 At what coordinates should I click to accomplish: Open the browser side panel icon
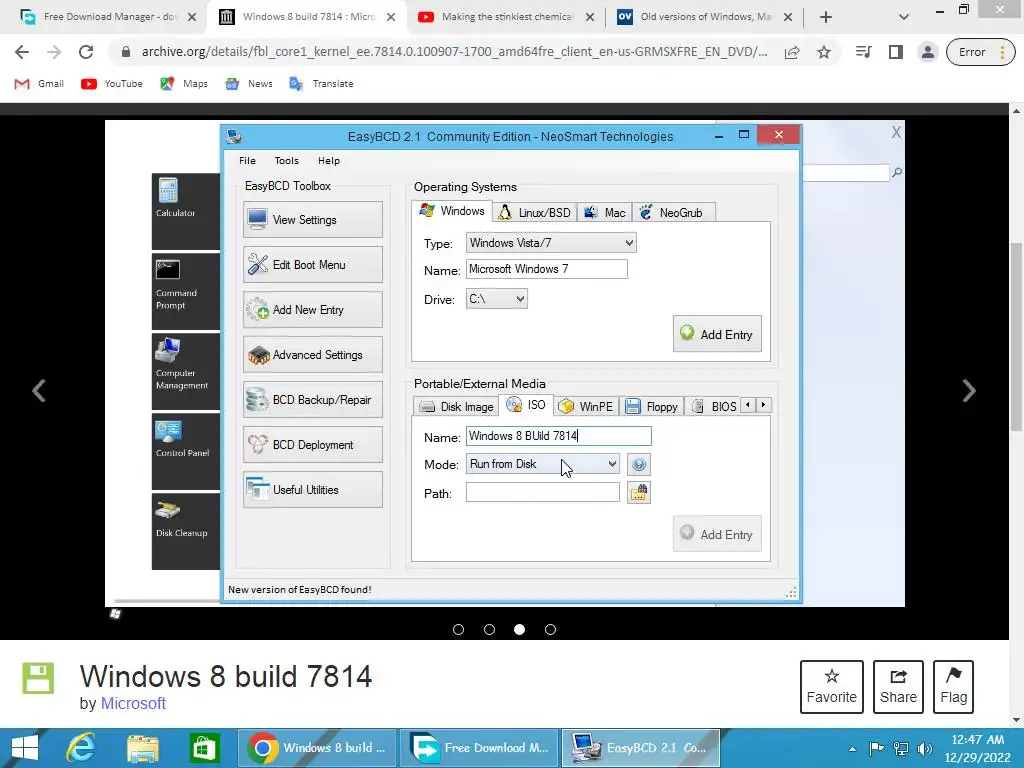pyautogui.click(x=895, y=52)
